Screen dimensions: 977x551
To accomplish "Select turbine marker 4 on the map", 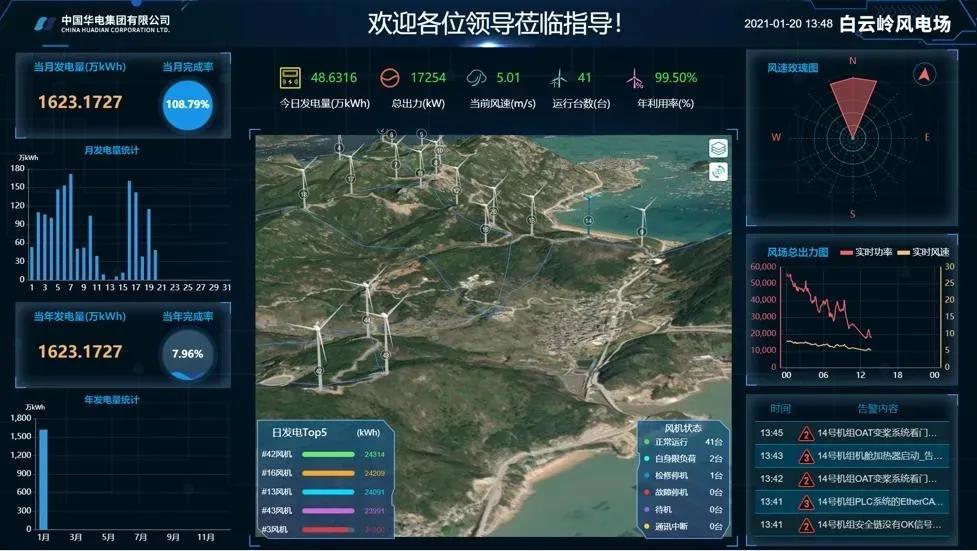I will coord(339,148).
